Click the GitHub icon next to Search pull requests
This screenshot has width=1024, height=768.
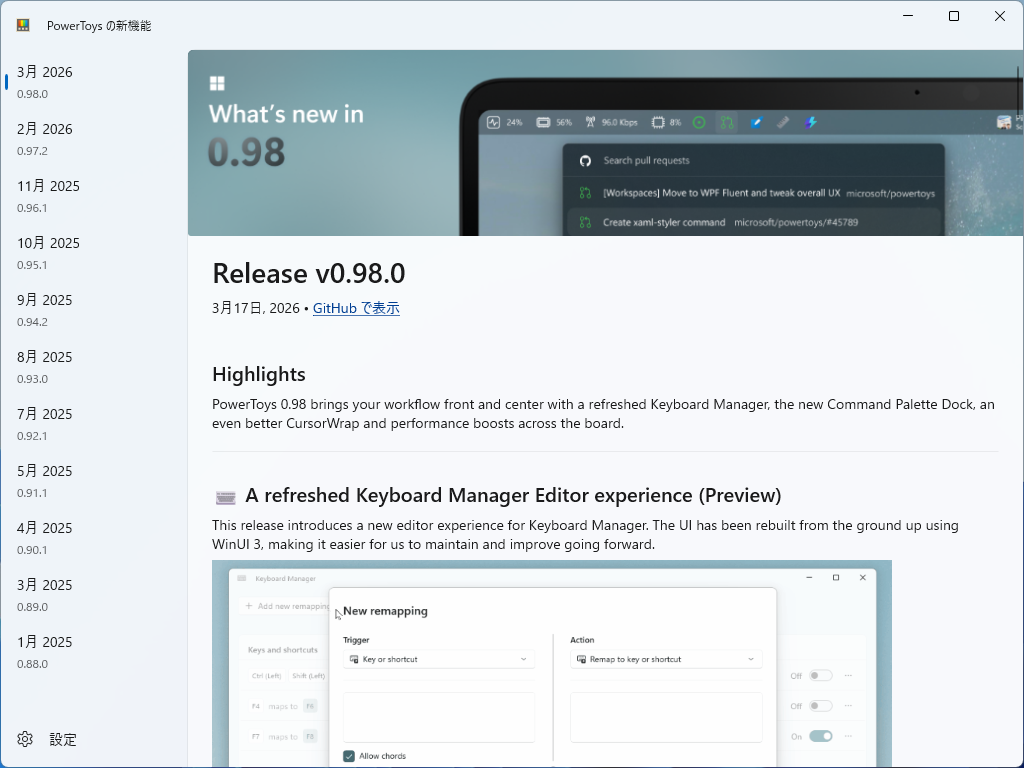(587, 160)
